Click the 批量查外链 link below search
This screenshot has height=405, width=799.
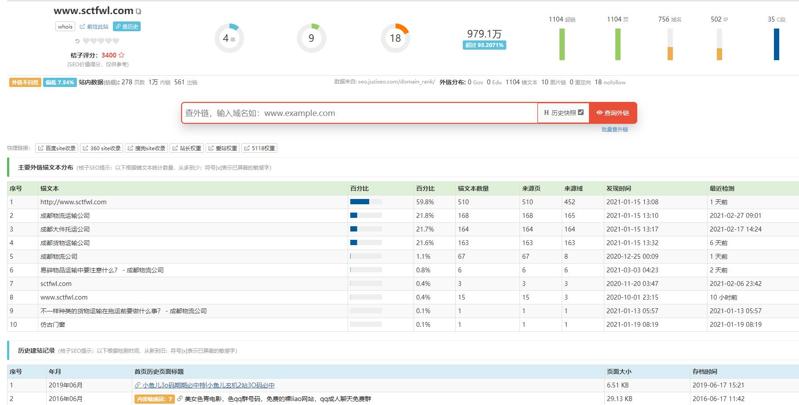(614, 130)
